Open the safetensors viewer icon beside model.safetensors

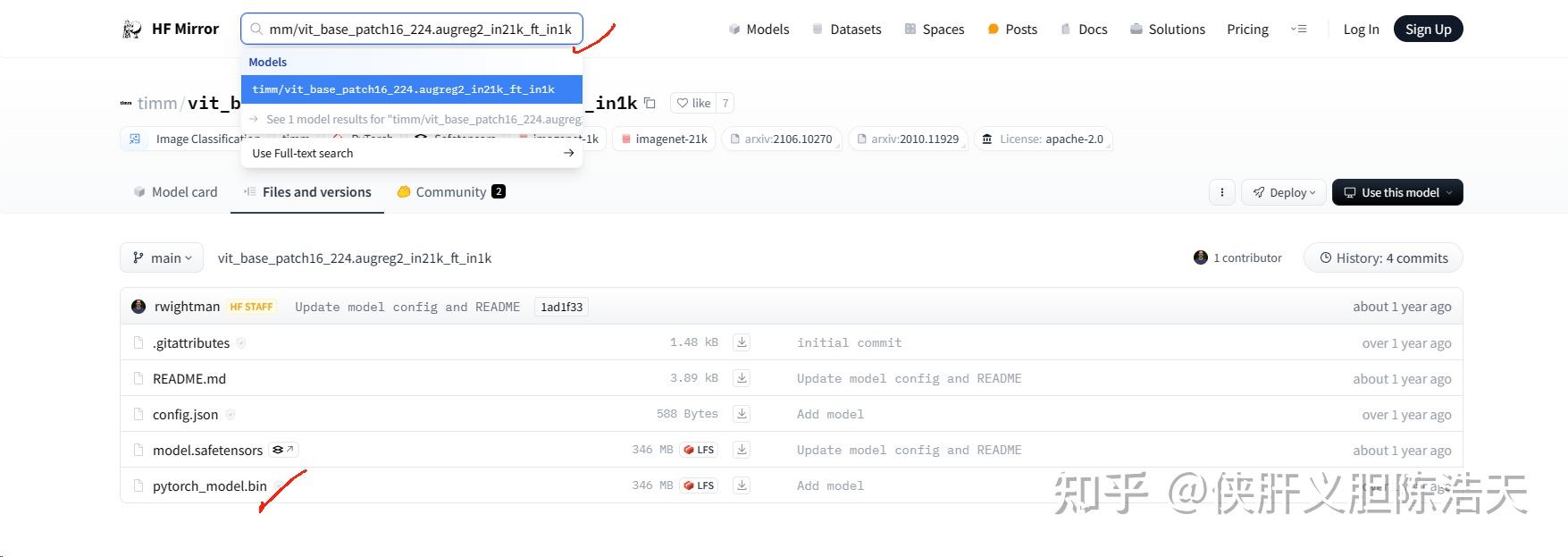point(283,450)
